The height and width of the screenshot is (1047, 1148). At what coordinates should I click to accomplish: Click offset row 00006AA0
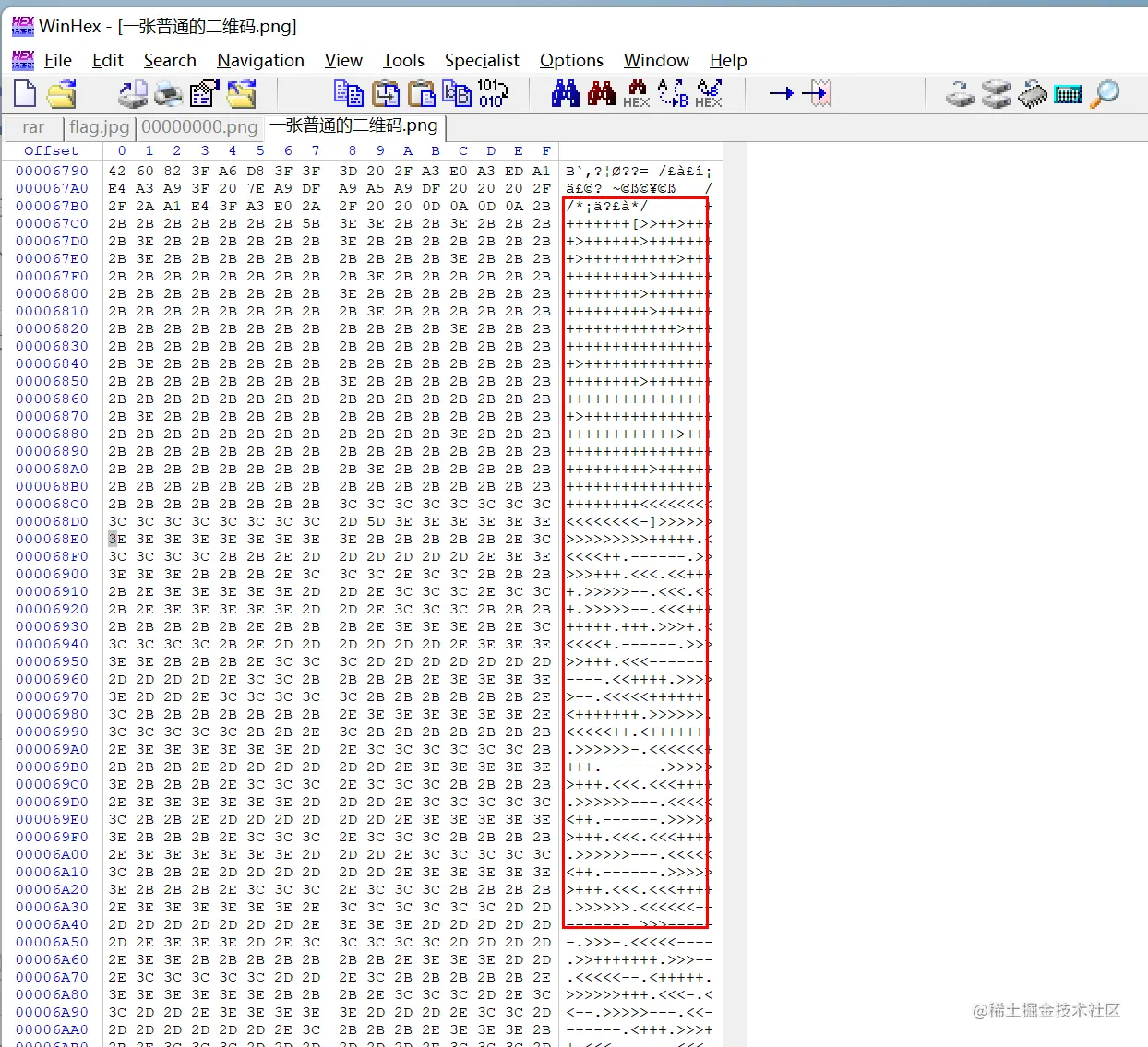tap(53, 1029)
